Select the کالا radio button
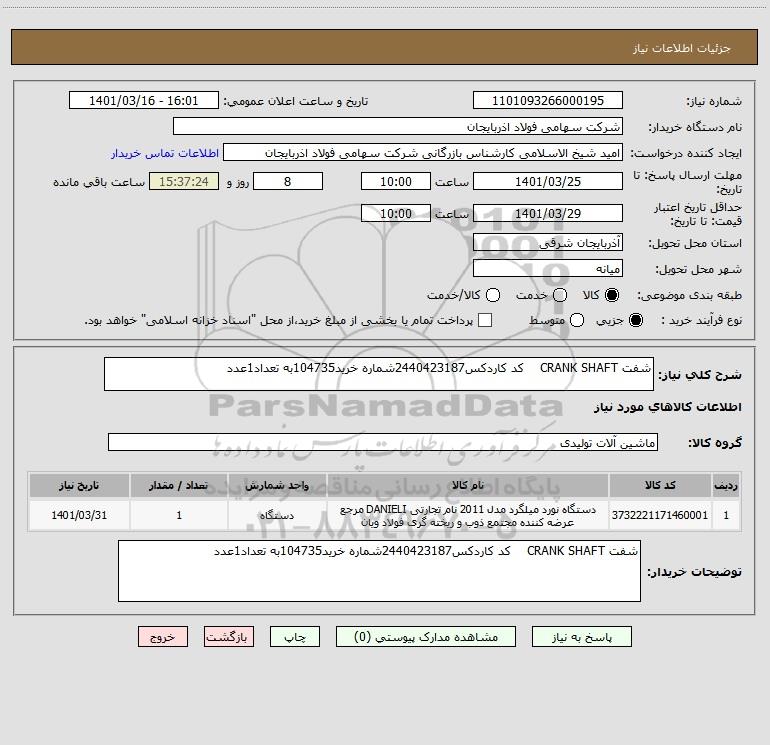770x745 pixels. (x=612, y=295)
